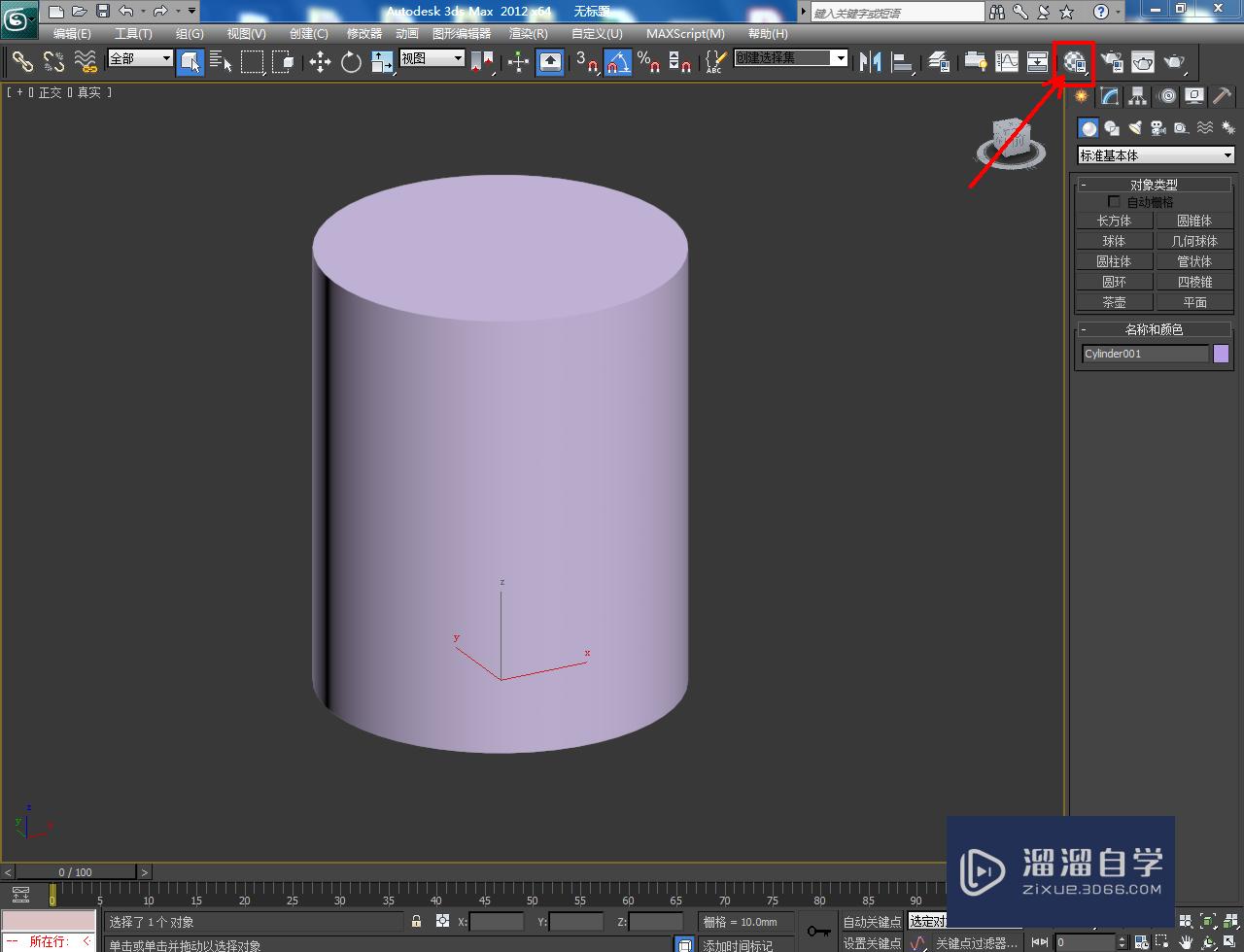Click the 球体 button
Screen dimensions: 1244x952
(1114, 241)
